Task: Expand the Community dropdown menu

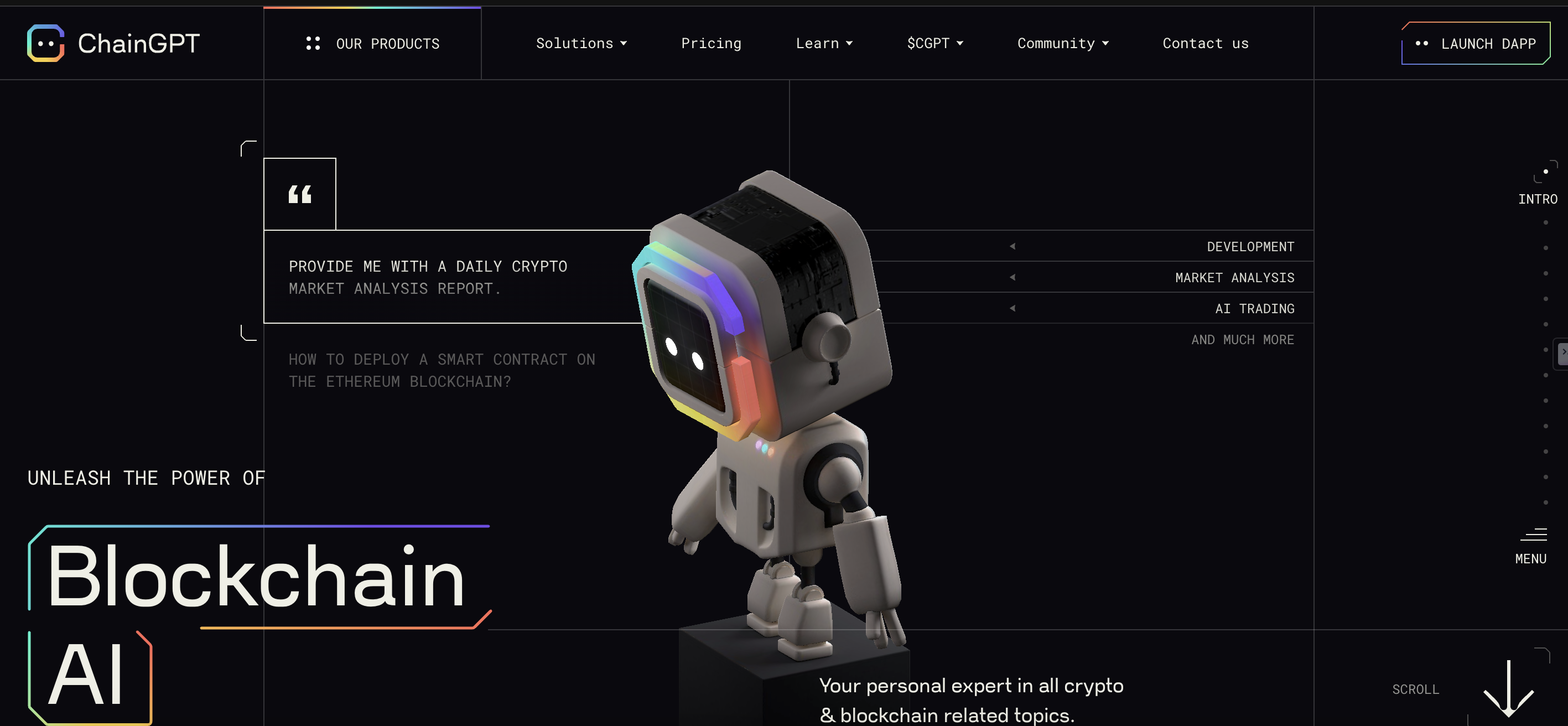Action: pyautogui.click(x=1063, y=43)
